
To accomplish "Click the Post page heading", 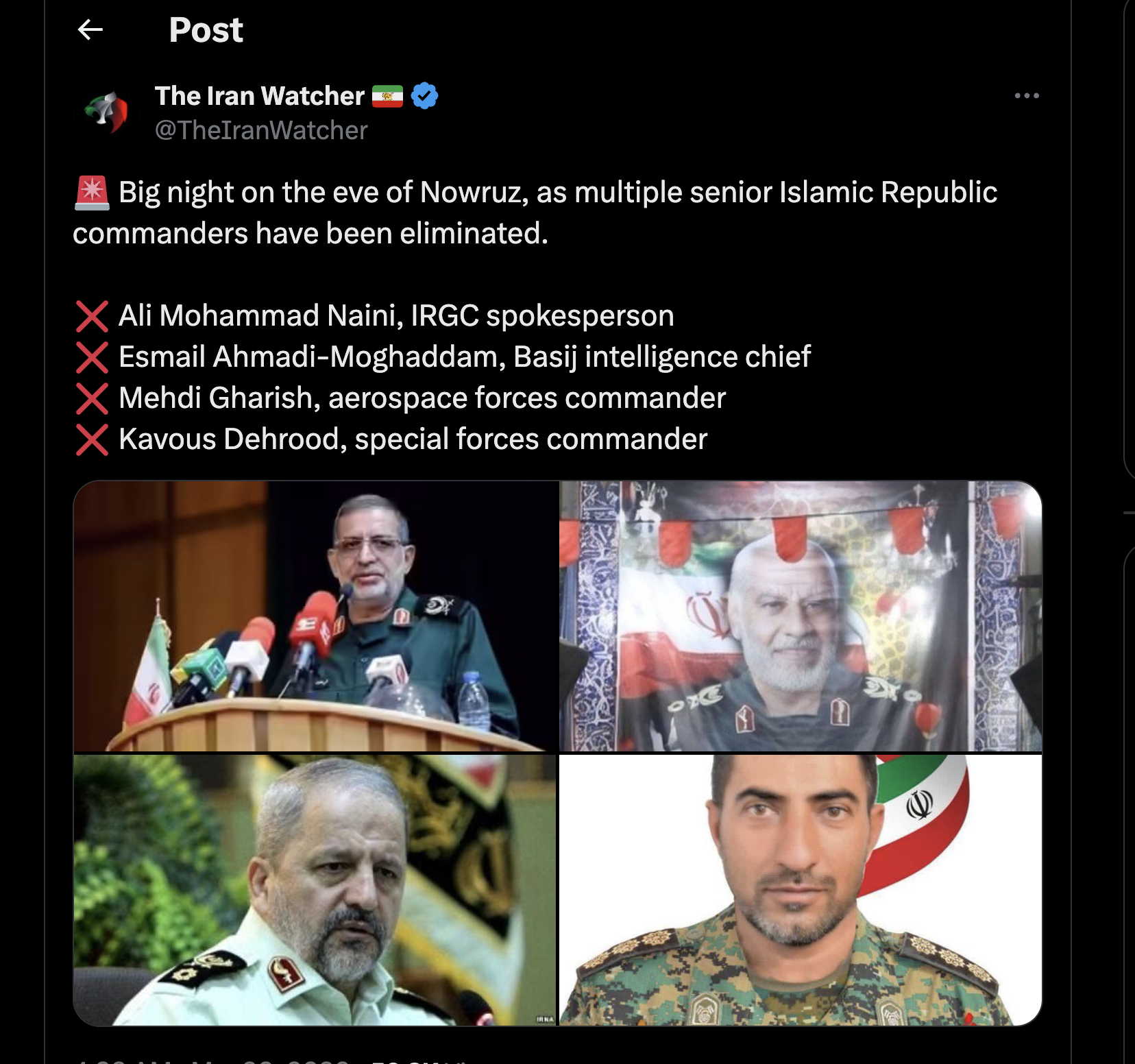I will pyautogui.click(x=206, y=30).
